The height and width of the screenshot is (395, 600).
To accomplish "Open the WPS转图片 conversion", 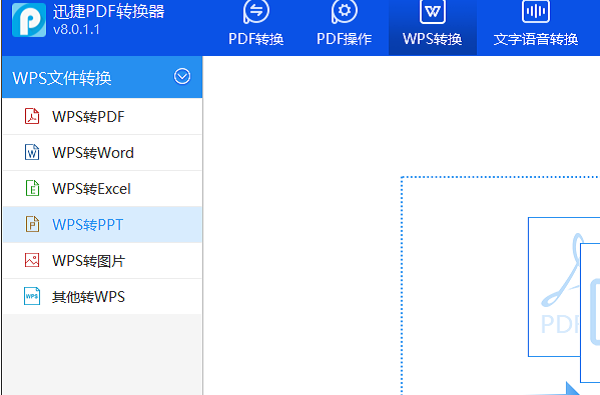I will coord(102,260).
